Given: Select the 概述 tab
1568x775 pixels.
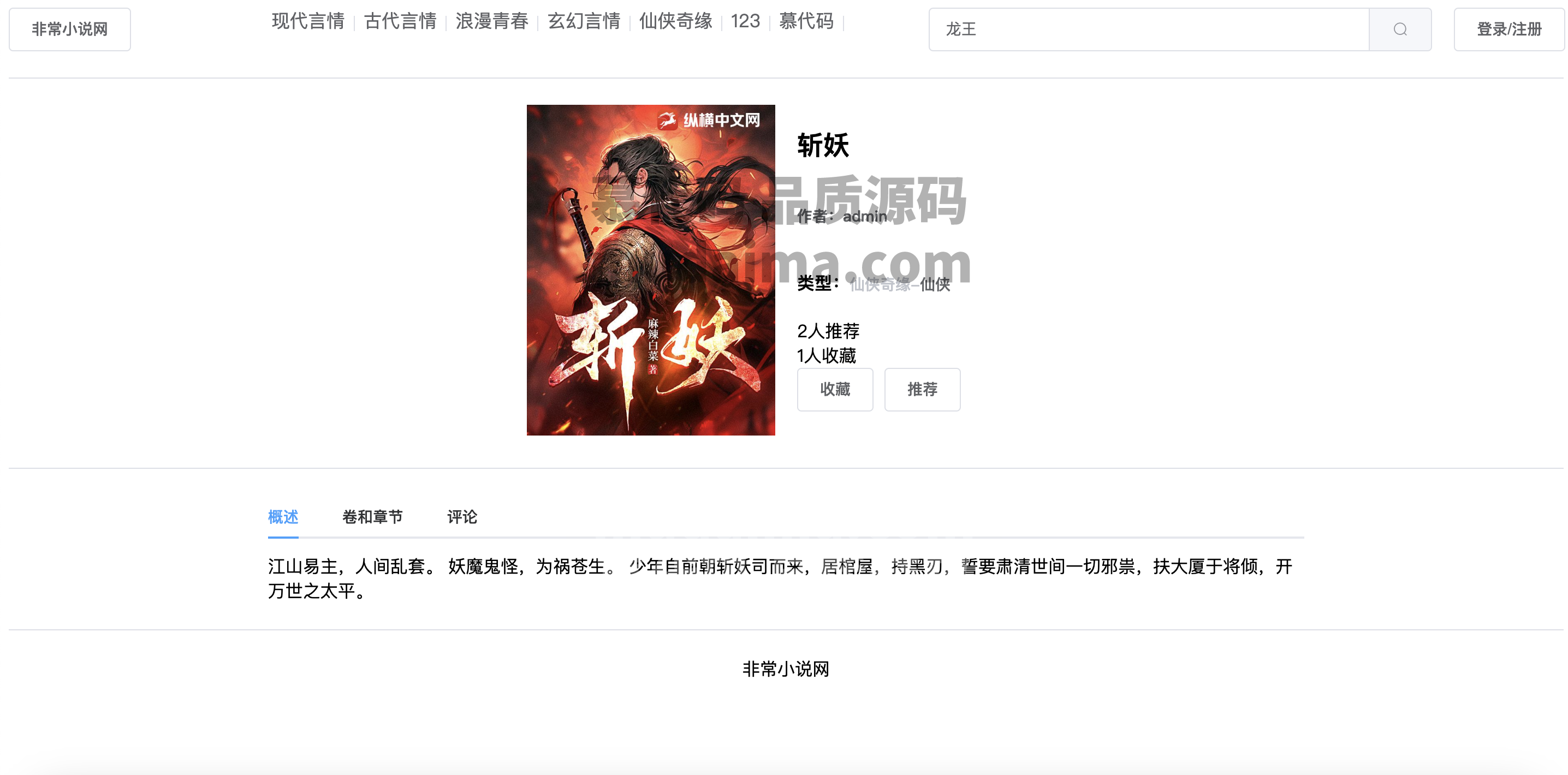Looking at the screenshot, I should pos(283,517).
